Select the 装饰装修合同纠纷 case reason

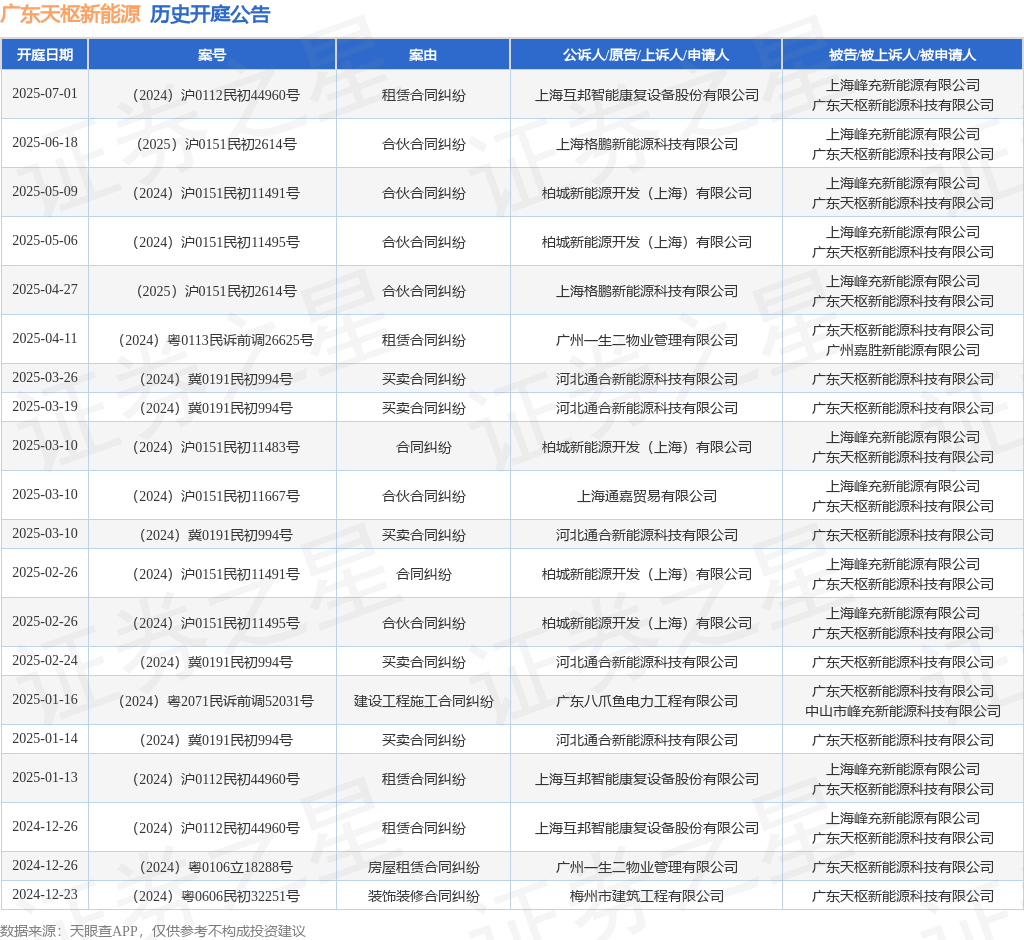pyautogui.click(x=423, y=896)
